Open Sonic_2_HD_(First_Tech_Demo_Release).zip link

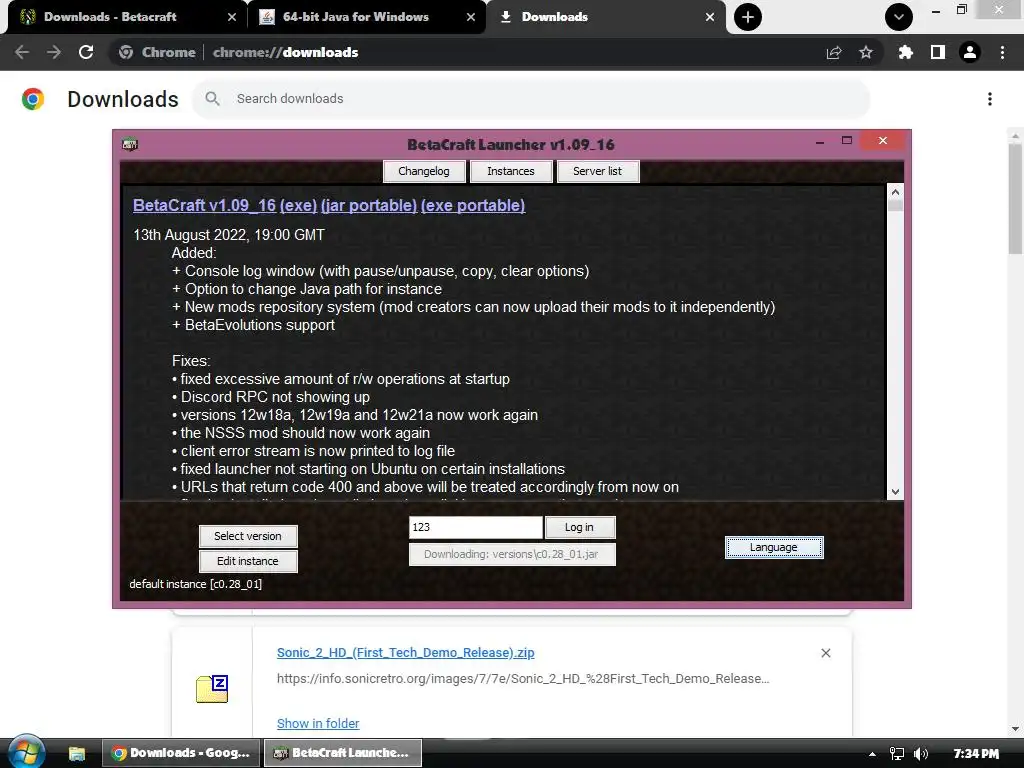[406, 652]
